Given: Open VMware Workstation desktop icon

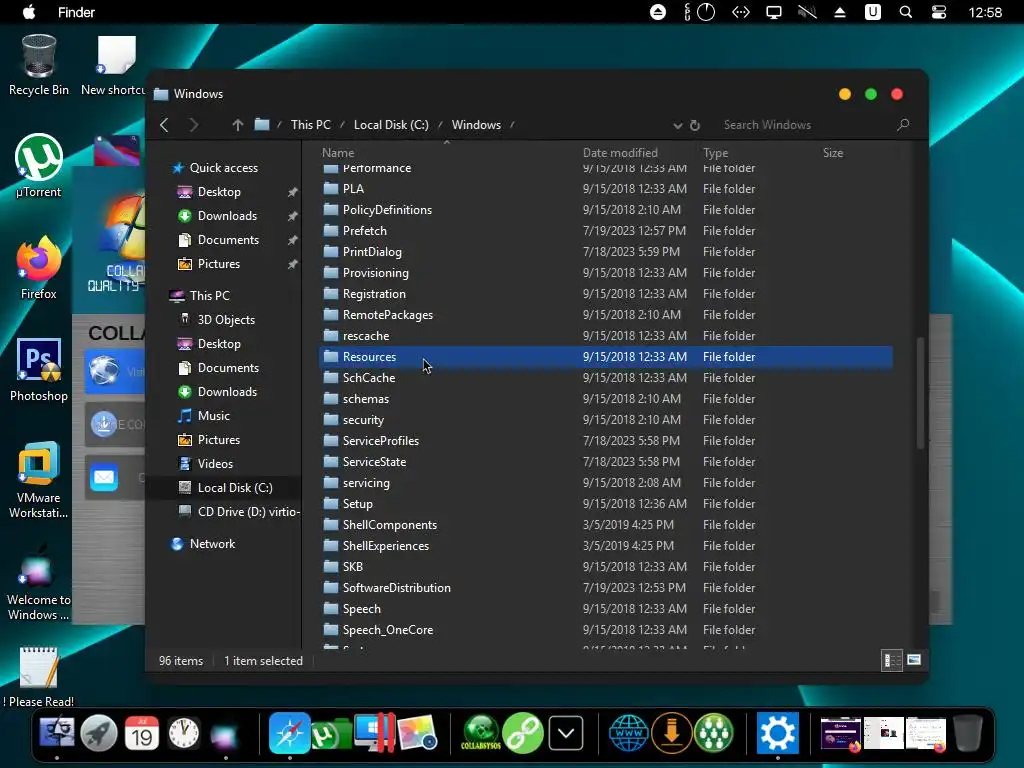Looking at the screenshot, I should tap(39, 480).
